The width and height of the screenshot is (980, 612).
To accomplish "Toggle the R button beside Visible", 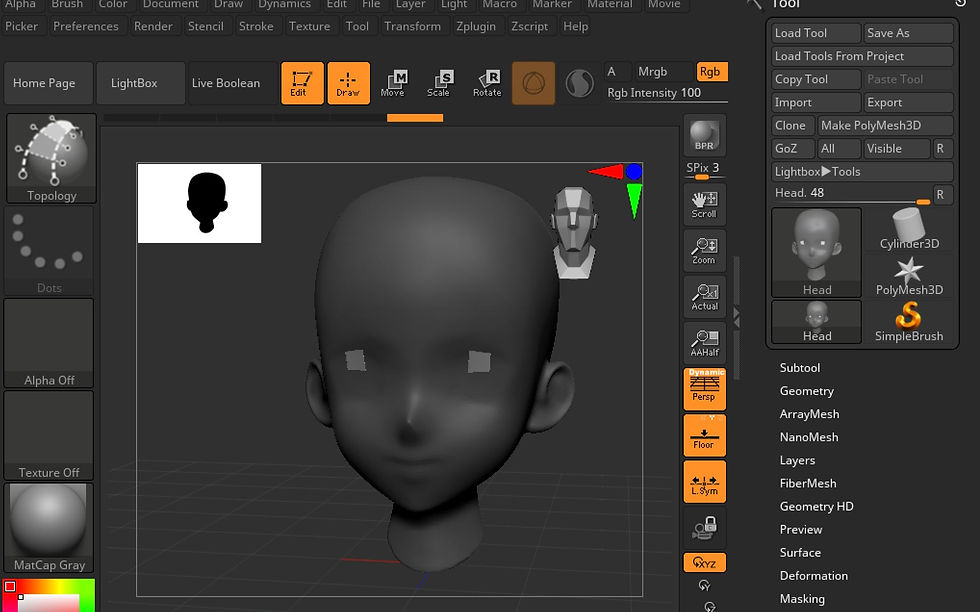I will (942, 148).
